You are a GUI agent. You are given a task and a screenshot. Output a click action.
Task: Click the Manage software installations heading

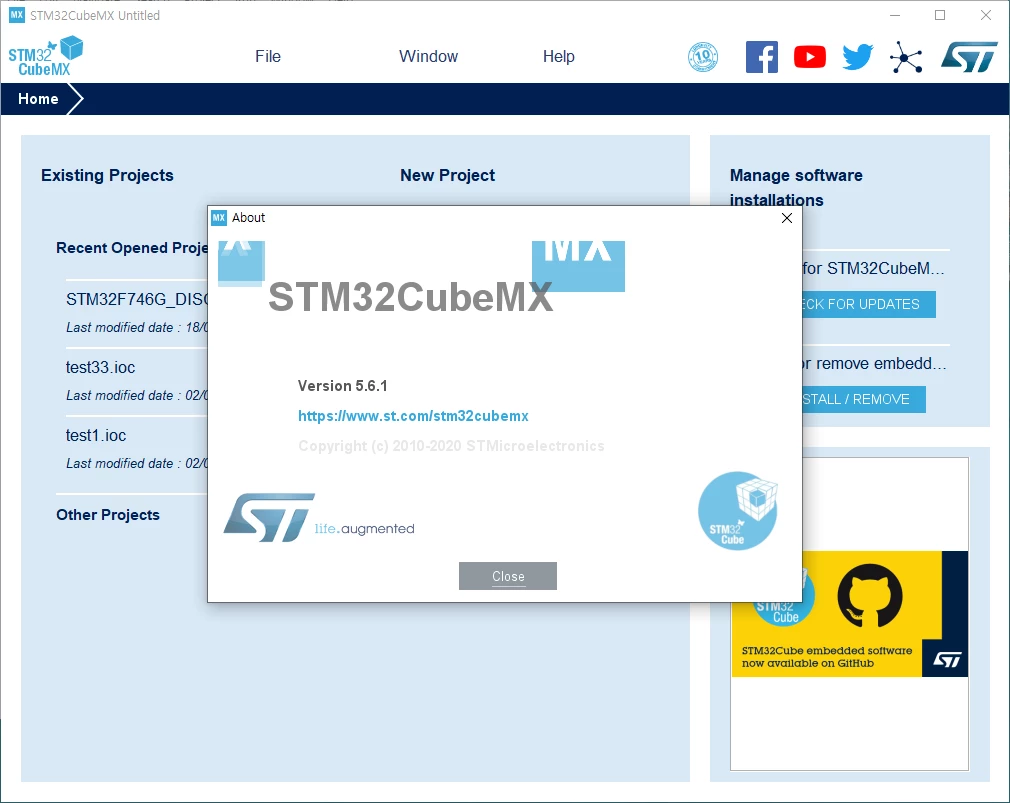tap(796, 187)
